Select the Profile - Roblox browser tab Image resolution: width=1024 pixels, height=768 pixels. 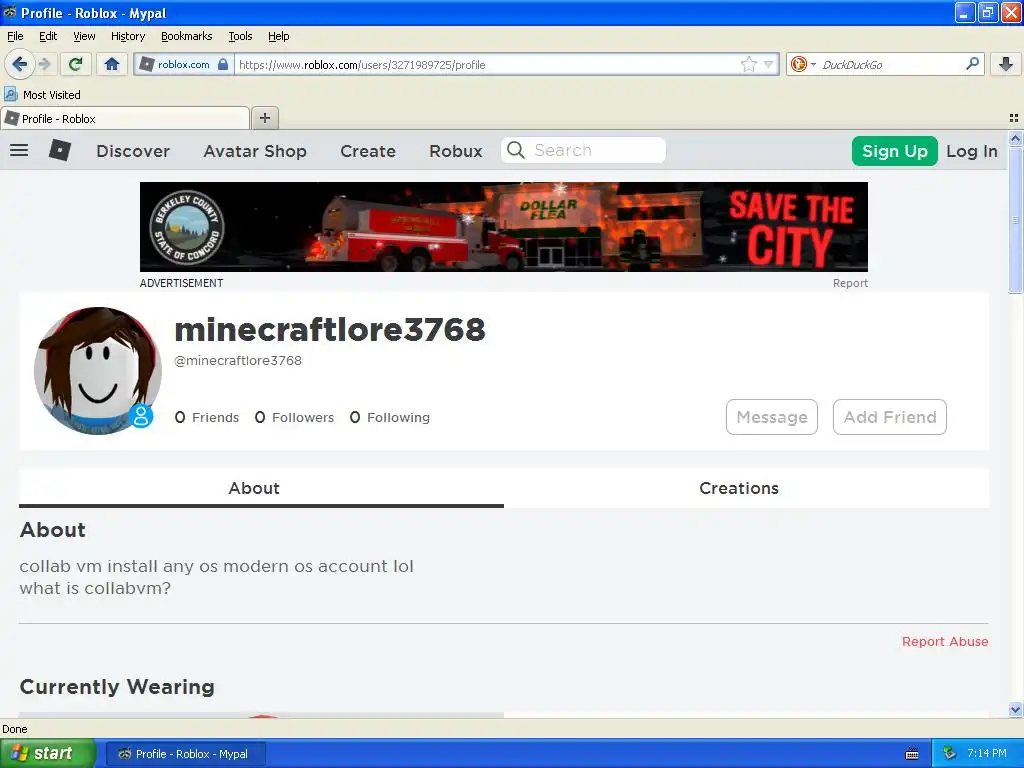click(x=125, y=118)
